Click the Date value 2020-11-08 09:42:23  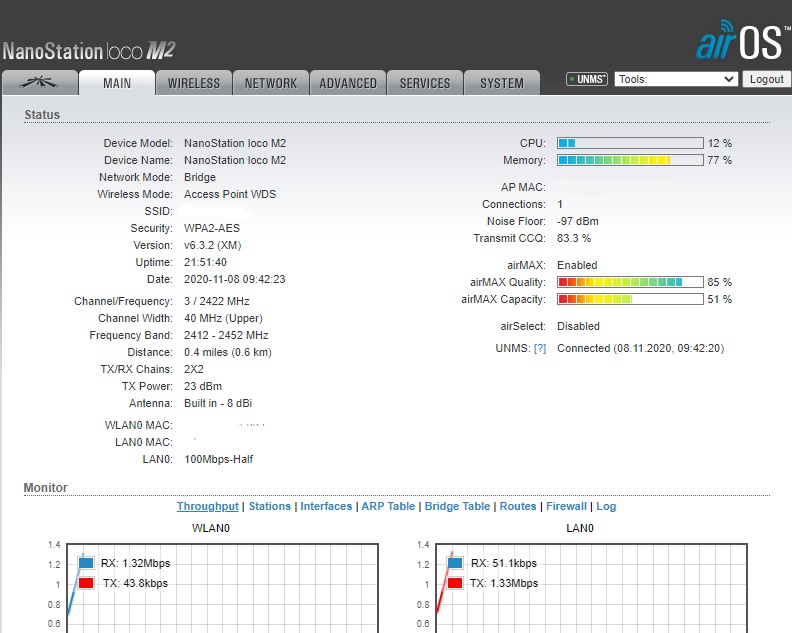point(234,279)
